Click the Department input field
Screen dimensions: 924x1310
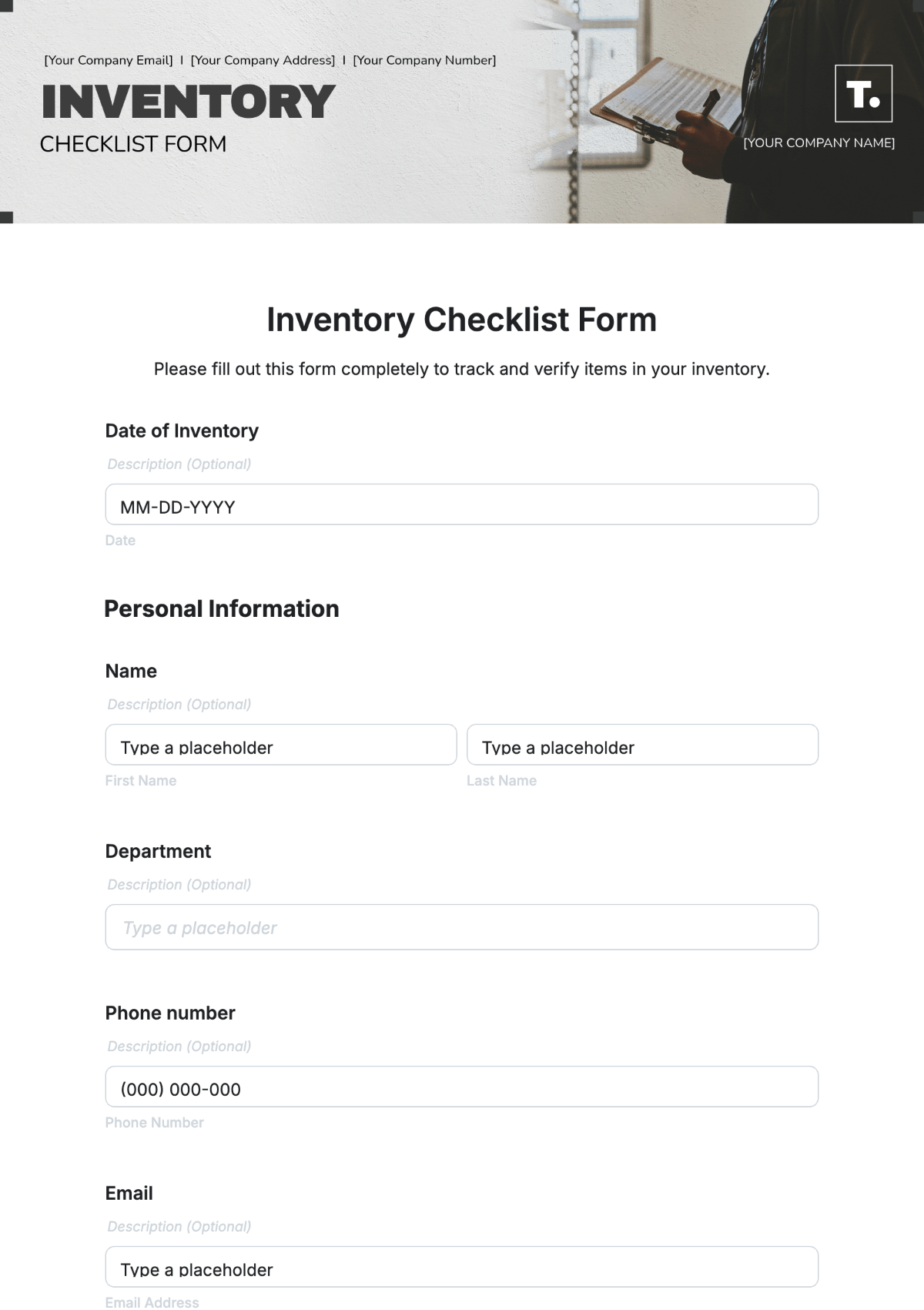pyautogui.click(x=461, y=927)
